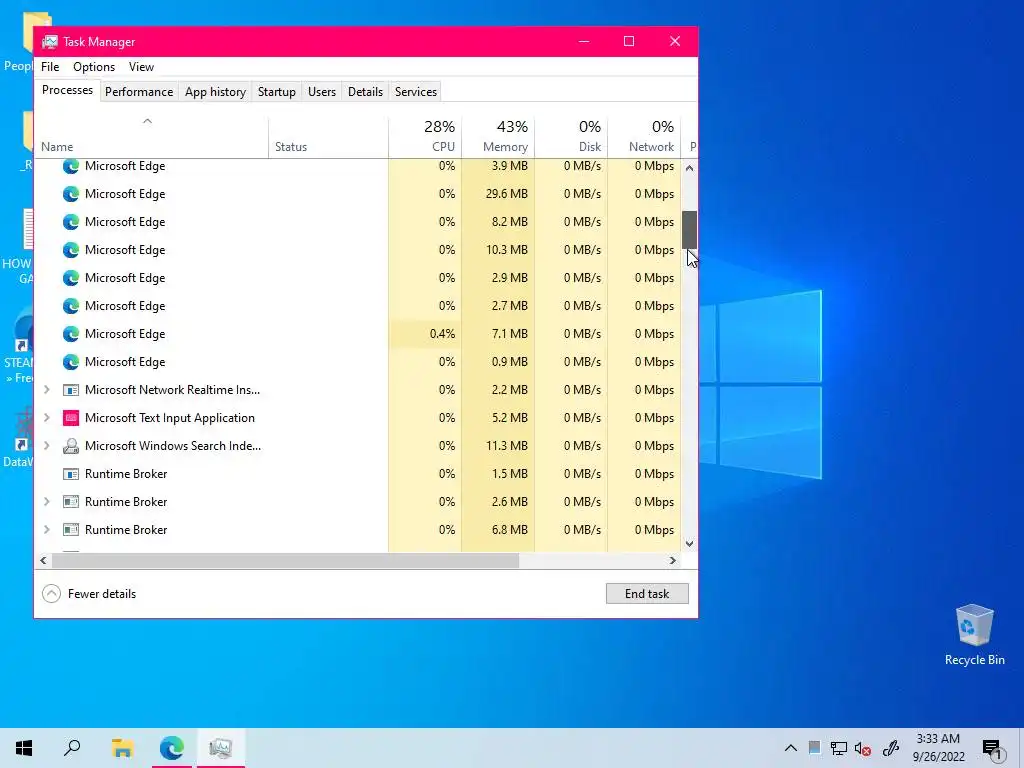Sort processes by Network column
The width and height of the screenshot is (1024, 768).
[645, 137]
